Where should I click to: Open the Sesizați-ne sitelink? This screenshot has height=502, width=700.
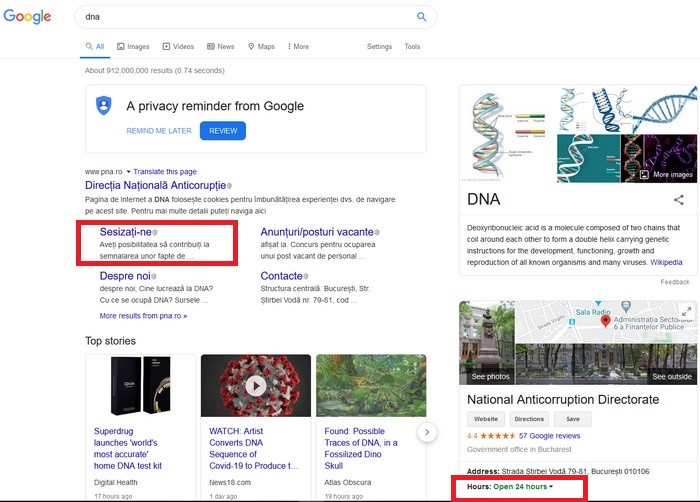click(125, 232)
